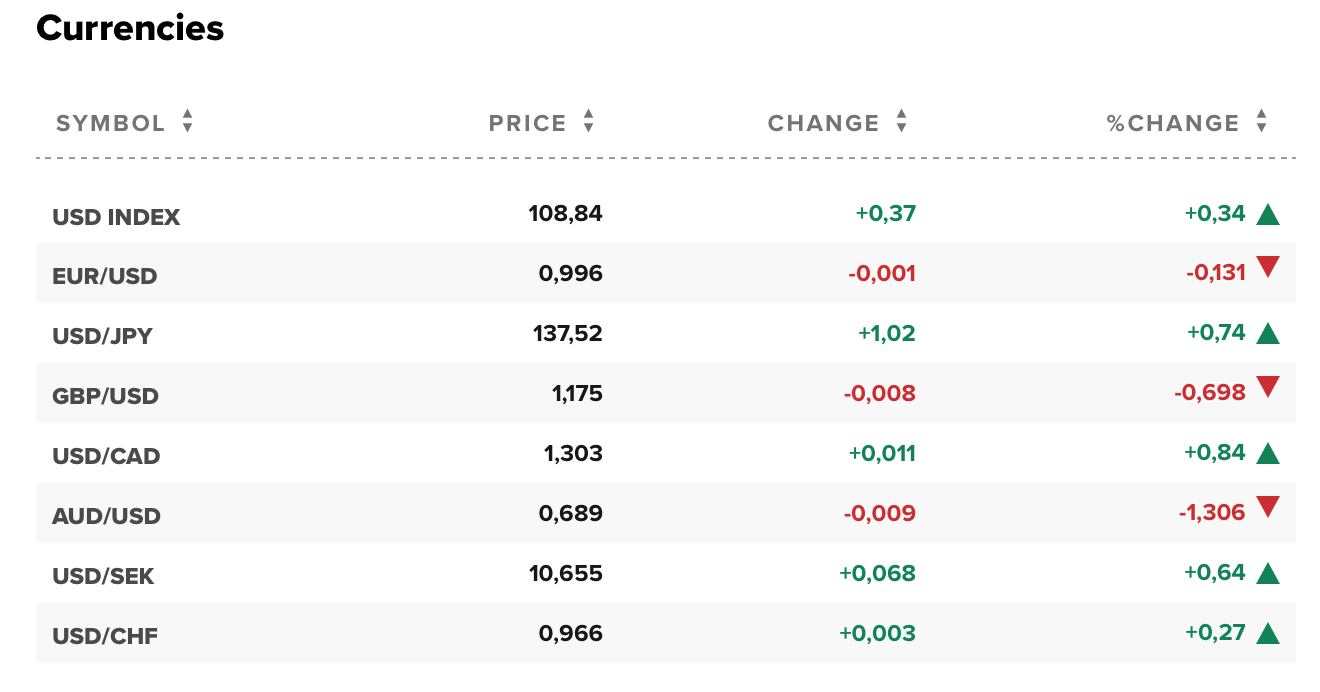Open the EUR/USD symbol link

[105, 276]
